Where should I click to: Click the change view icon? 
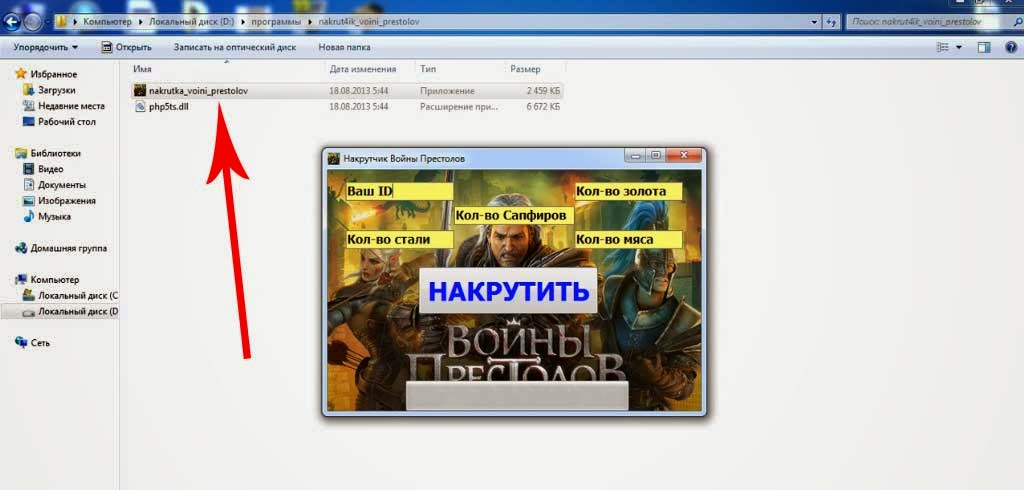[x=942, y=47]
